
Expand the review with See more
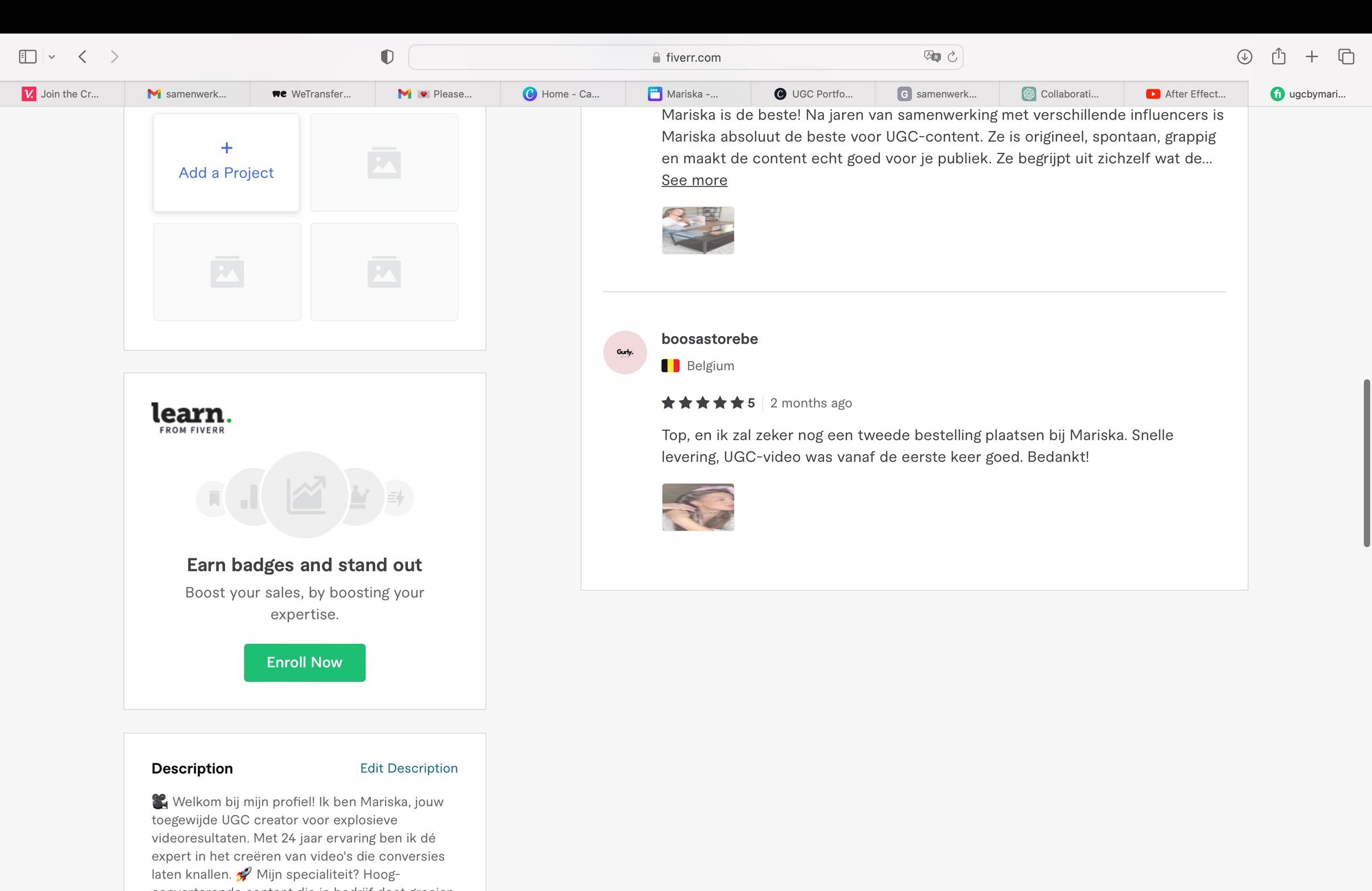694,180
